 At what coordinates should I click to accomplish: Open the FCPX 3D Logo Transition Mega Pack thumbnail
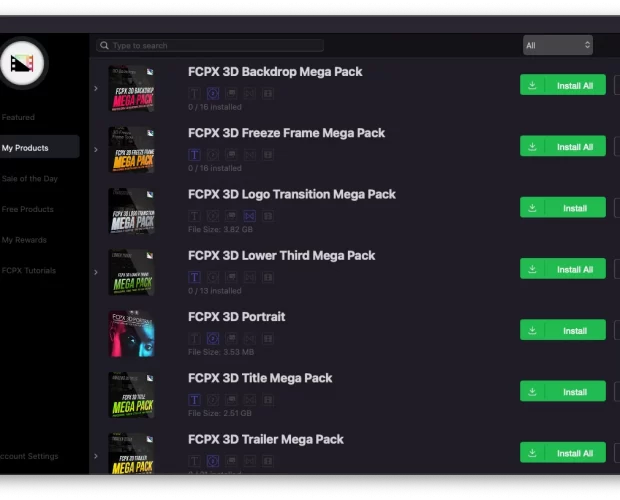tap(132, 211)
